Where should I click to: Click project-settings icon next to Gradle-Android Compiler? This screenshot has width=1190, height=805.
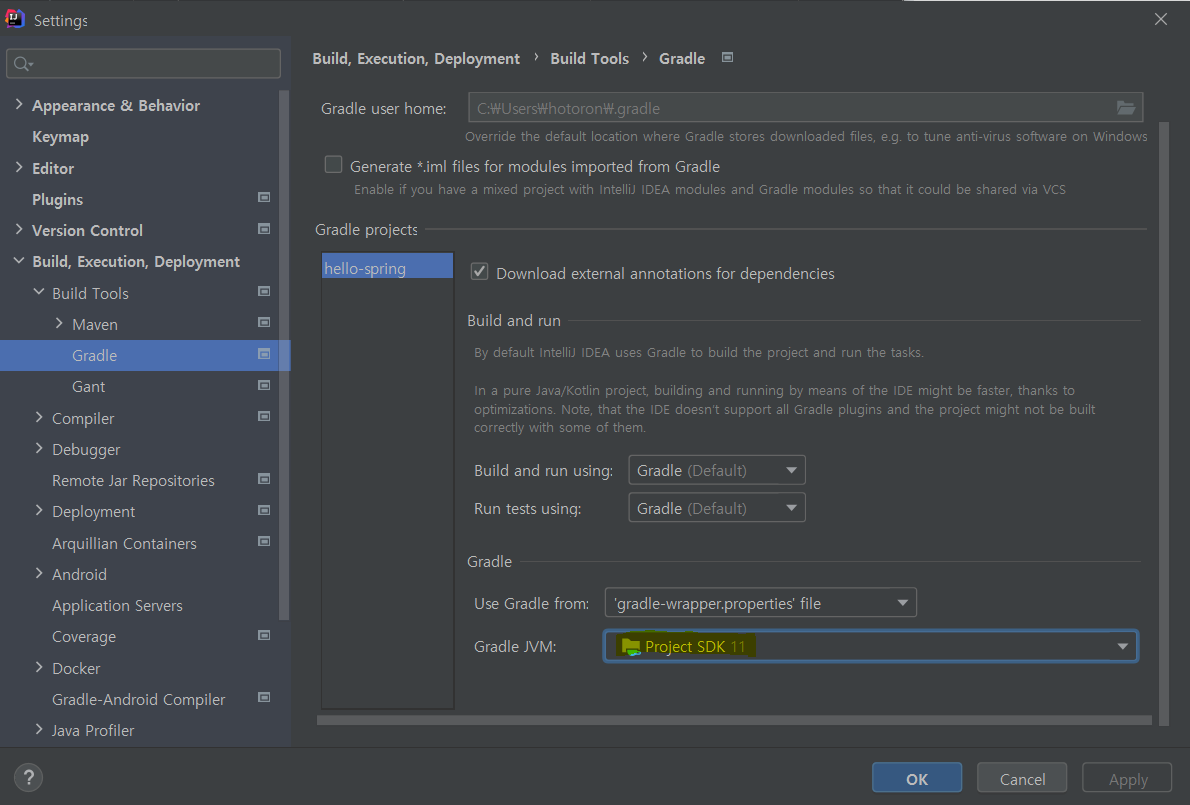(264, 698)
